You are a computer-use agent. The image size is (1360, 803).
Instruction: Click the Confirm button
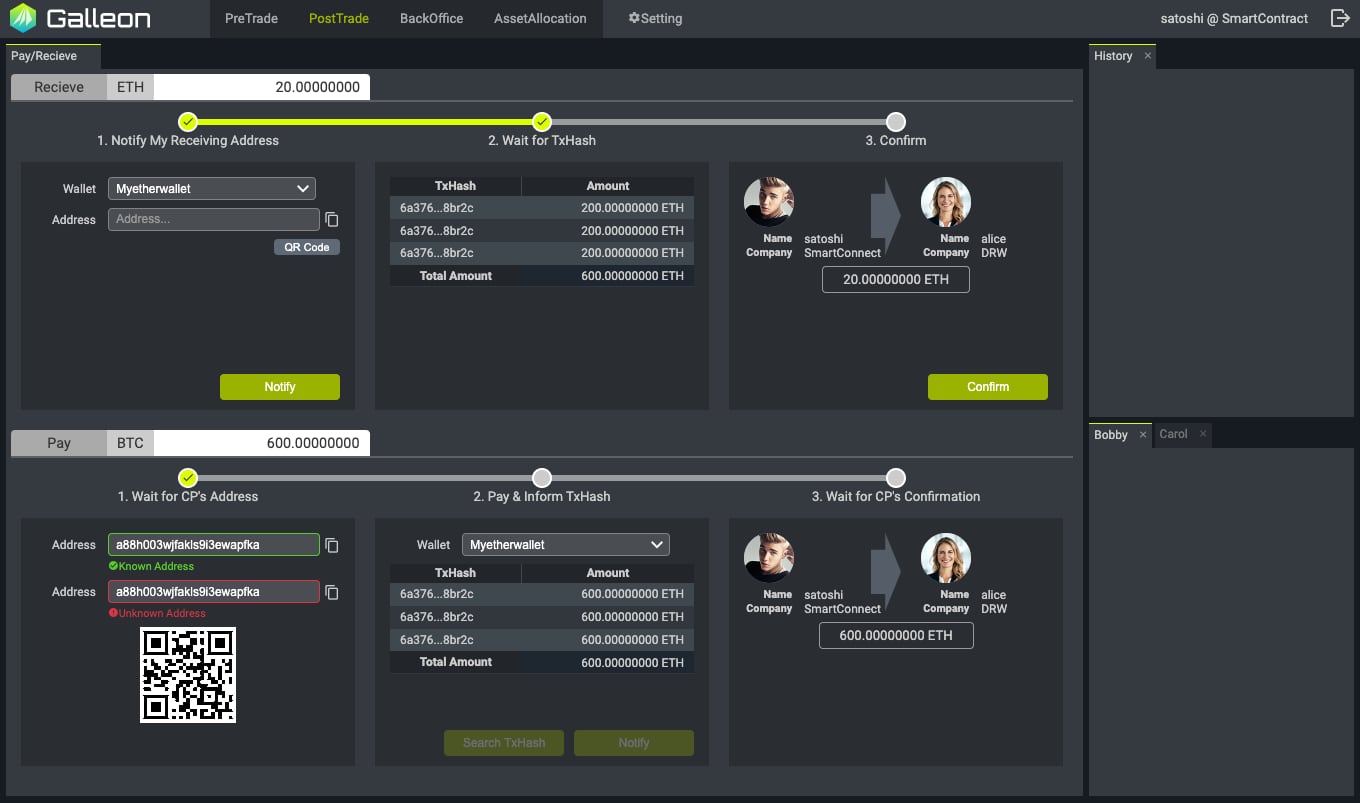click(x=987, y=387)
